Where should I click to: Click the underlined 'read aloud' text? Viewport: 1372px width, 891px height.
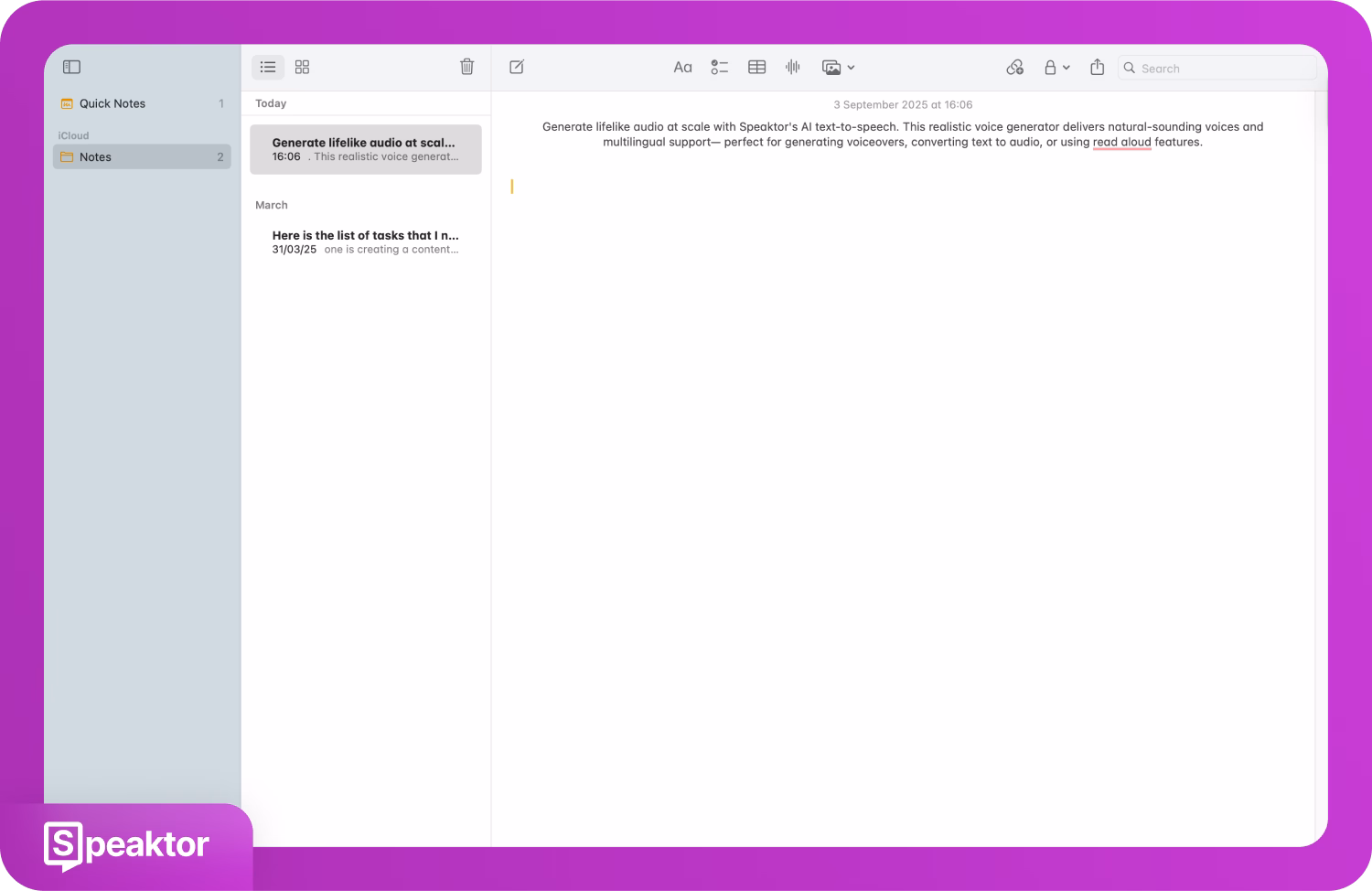coord(1121,142)
